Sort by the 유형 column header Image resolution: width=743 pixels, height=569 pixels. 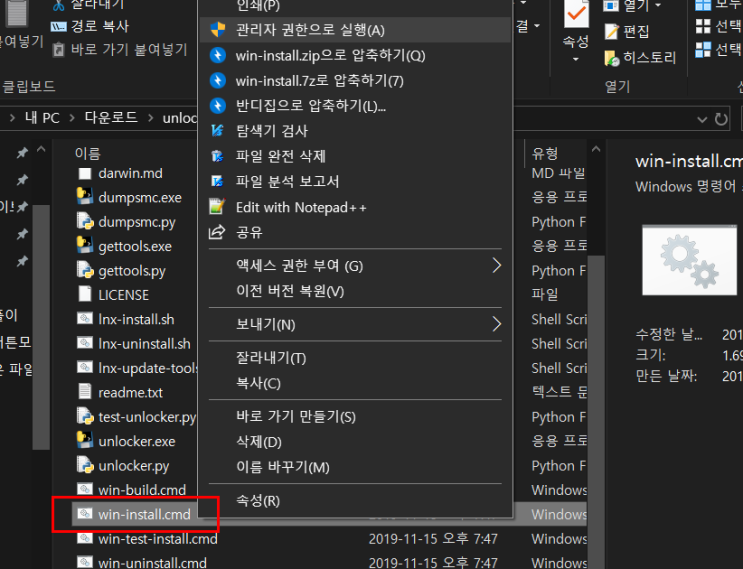point(545,154)
